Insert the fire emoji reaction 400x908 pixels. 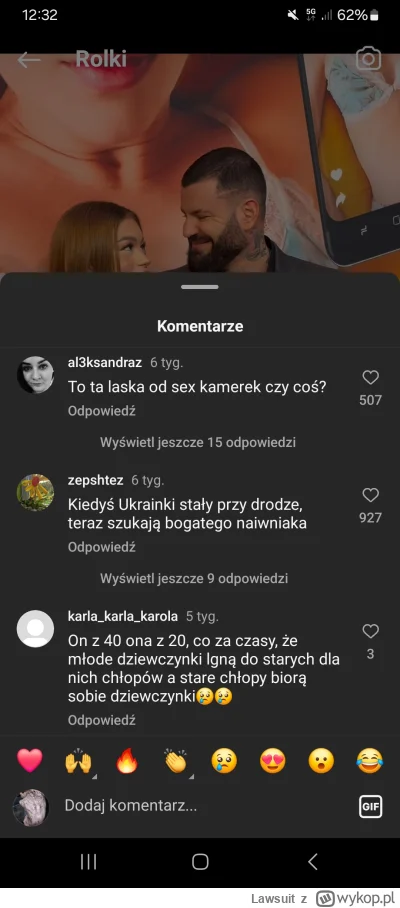pyautogui.click(x=127, y=761)
